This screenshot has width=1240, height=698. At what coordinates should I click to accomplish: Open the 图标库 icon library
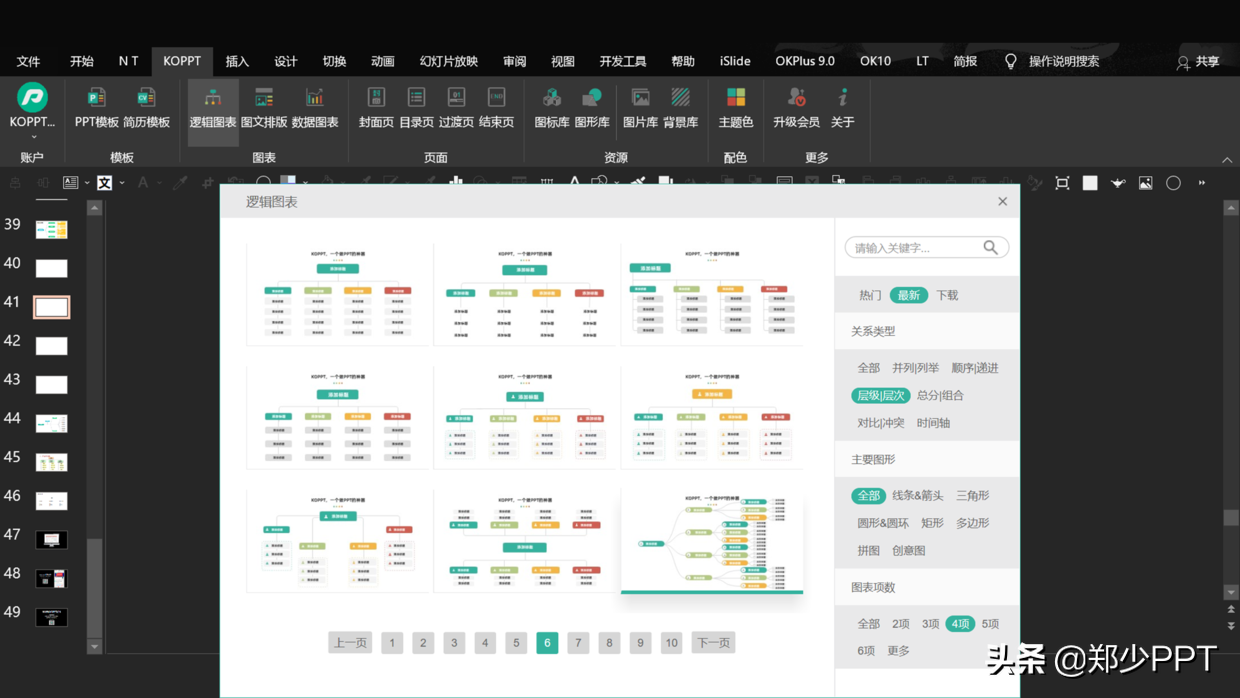tap(552, 97)
